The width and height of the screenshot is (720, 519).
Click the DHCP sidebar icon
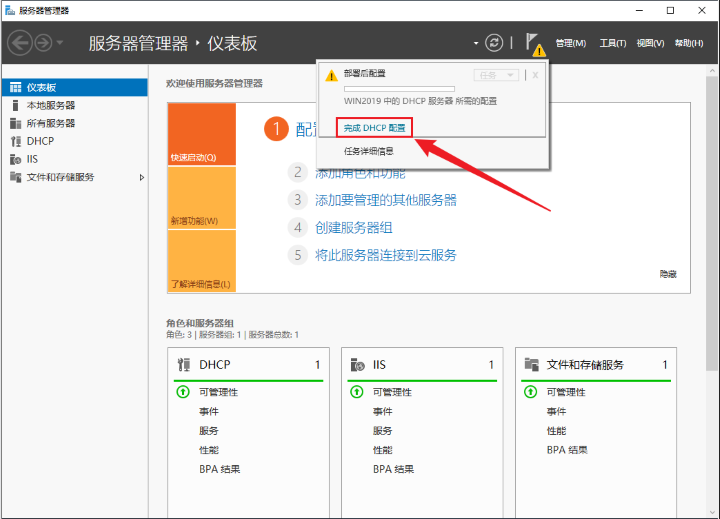pos(16,141)
